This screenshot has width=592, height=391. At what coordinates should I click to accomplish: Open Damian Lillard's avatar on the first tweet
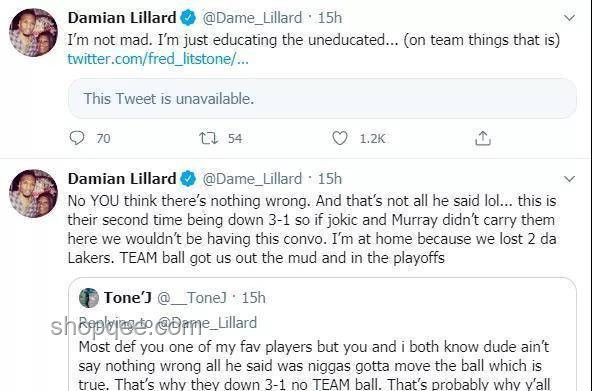pyautogui.click(x=33, y=32)
